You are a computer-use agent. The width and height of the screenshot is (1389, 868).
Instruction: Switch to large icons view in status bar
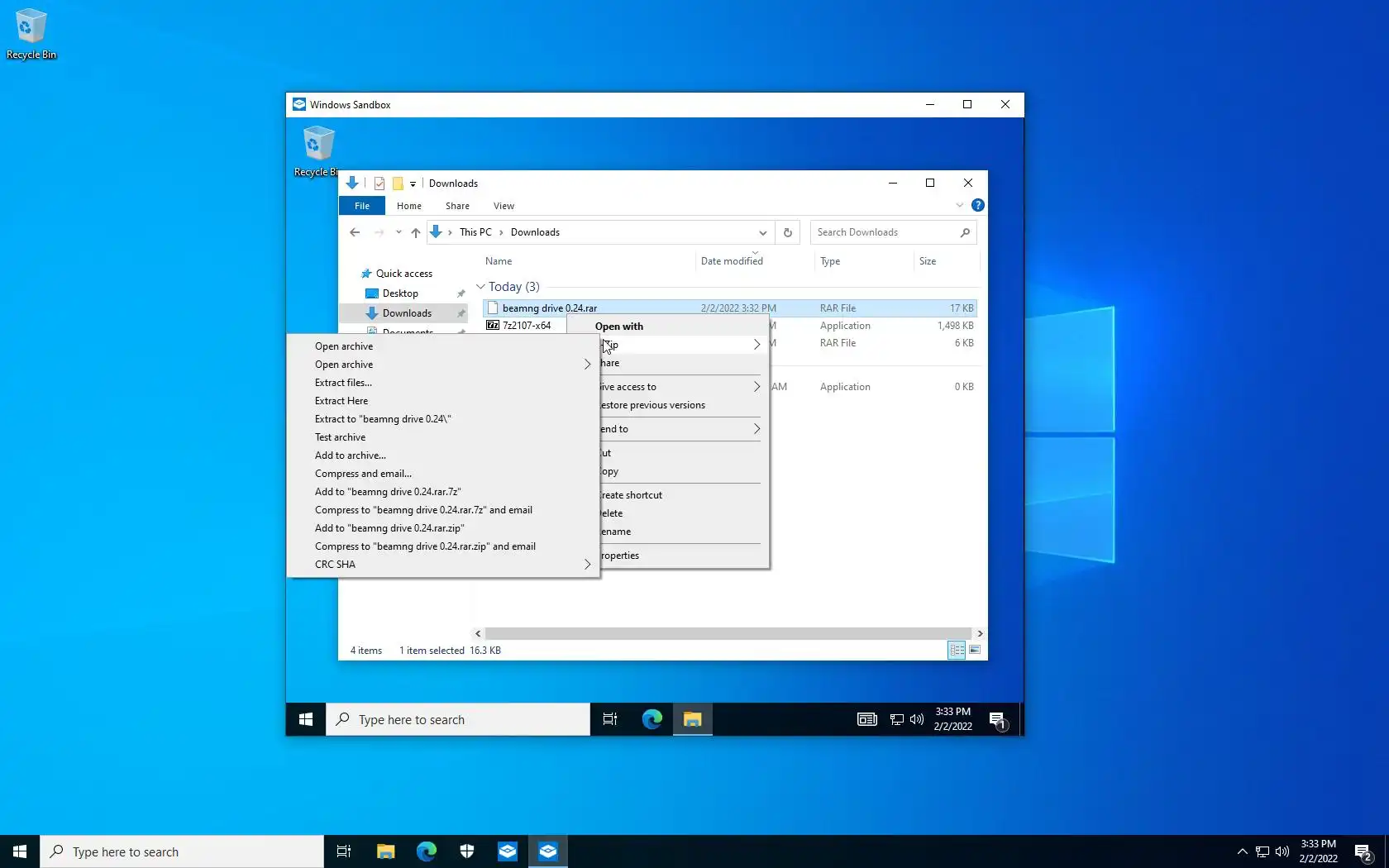pos(975,651)
